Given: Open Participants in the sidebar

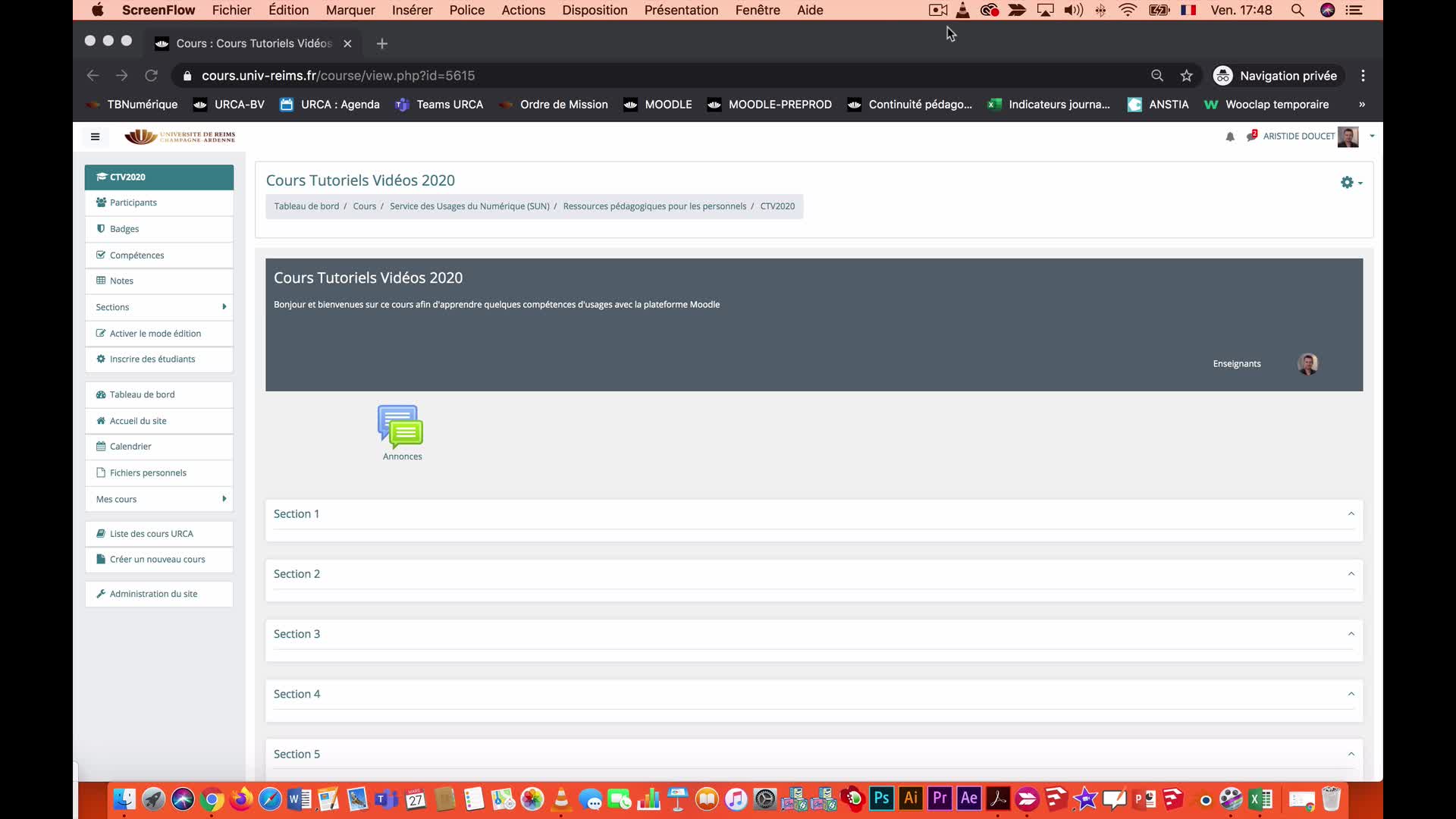Looking at the screenshot, I should [x=159, y=202].
